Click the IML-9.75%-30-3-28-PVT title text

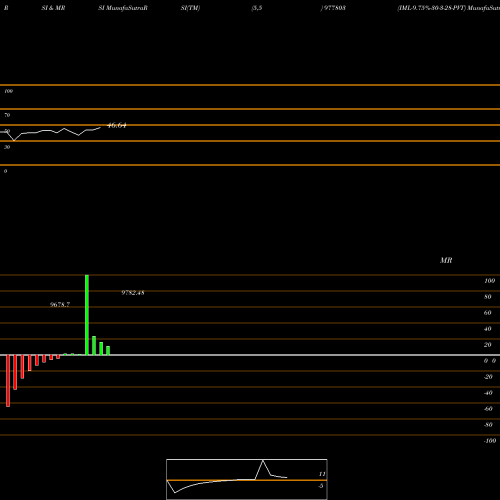431,8
